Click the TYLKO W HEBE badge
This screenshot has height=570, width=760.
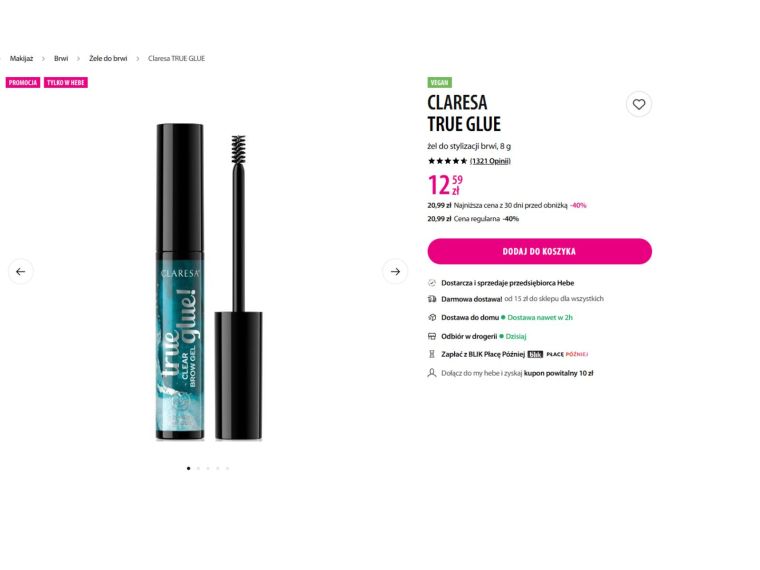point(66,82)
